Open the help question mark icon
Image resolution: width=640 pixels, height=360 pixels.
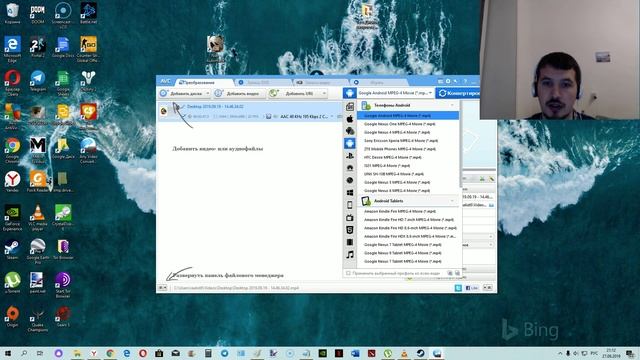click(x=465, y=81)
